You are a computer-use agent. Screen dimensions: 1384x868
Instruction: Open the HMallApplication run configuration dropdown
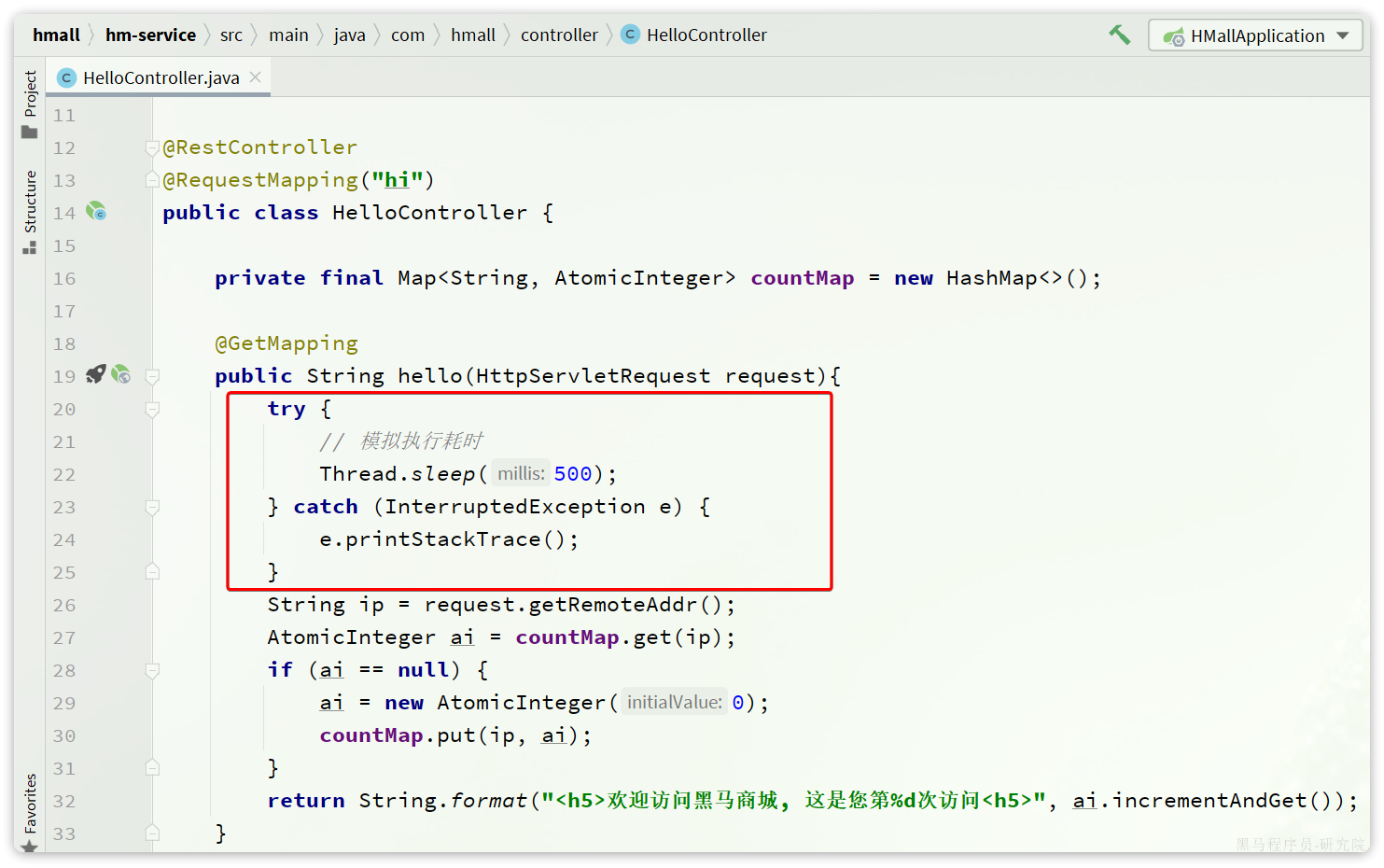click(x=1255, y=36)
